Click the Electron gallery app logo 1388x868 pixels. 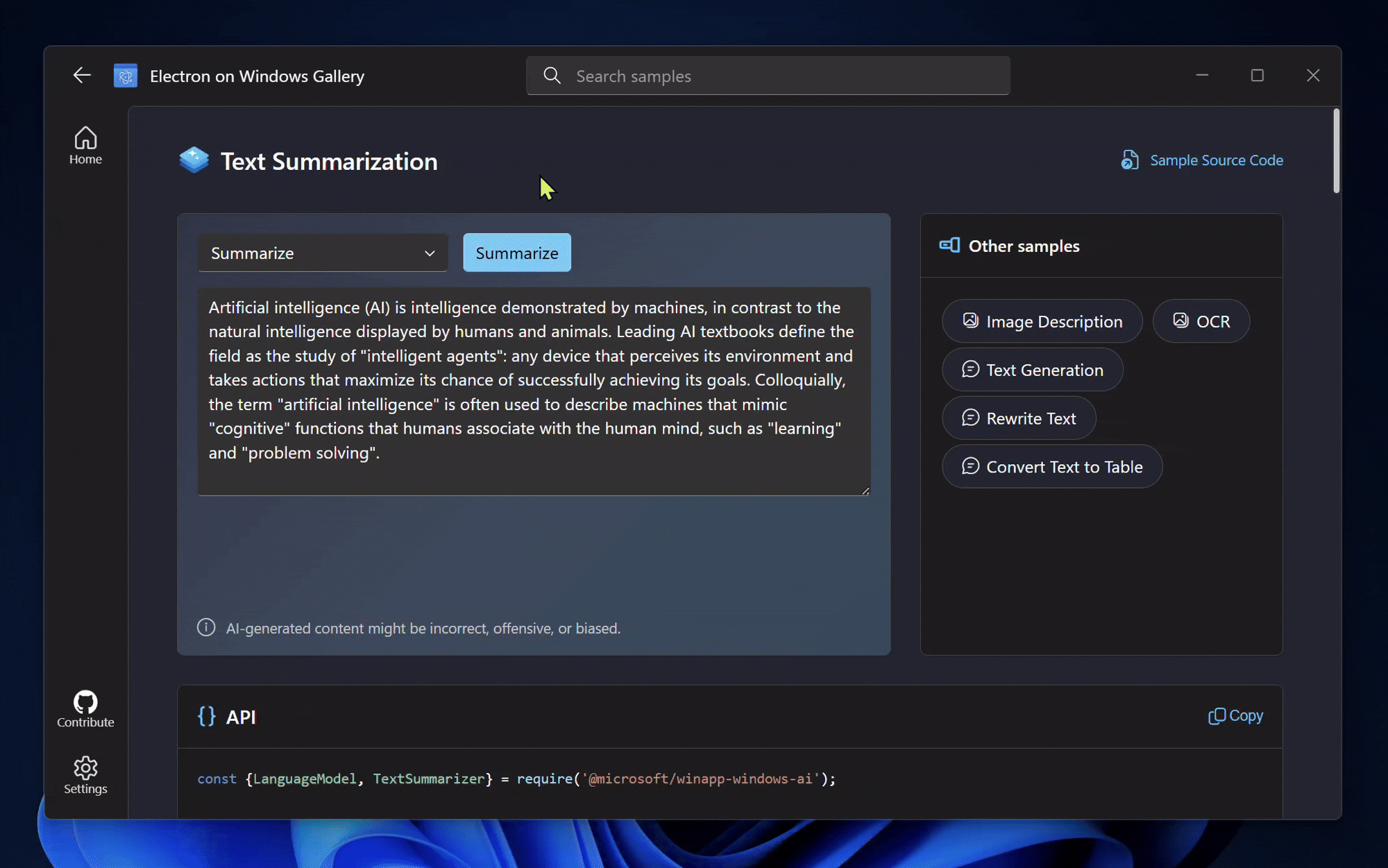pos(126,76)
